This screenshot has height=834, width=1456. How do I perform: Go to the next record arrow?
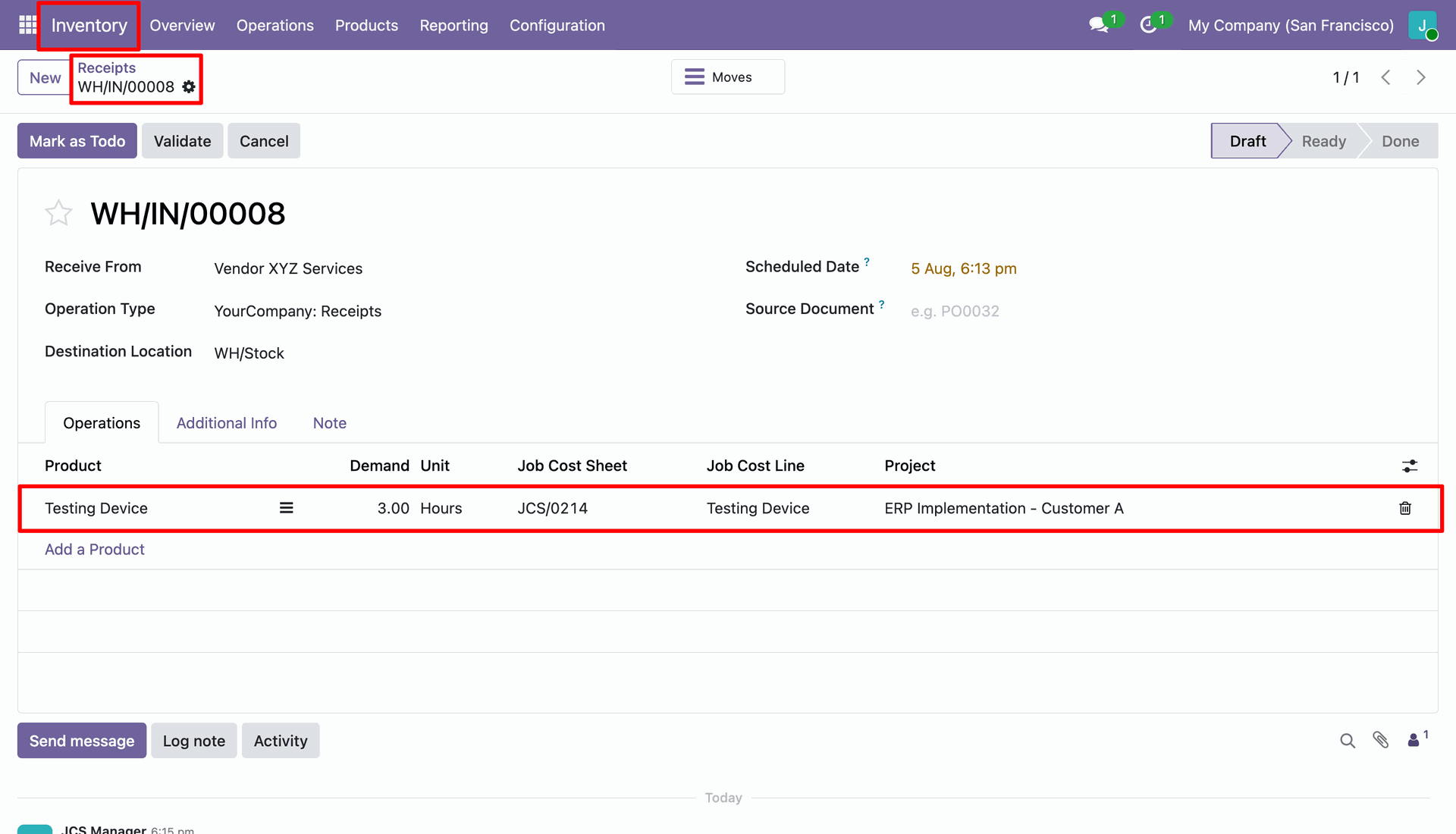(x=1421, y=77)
